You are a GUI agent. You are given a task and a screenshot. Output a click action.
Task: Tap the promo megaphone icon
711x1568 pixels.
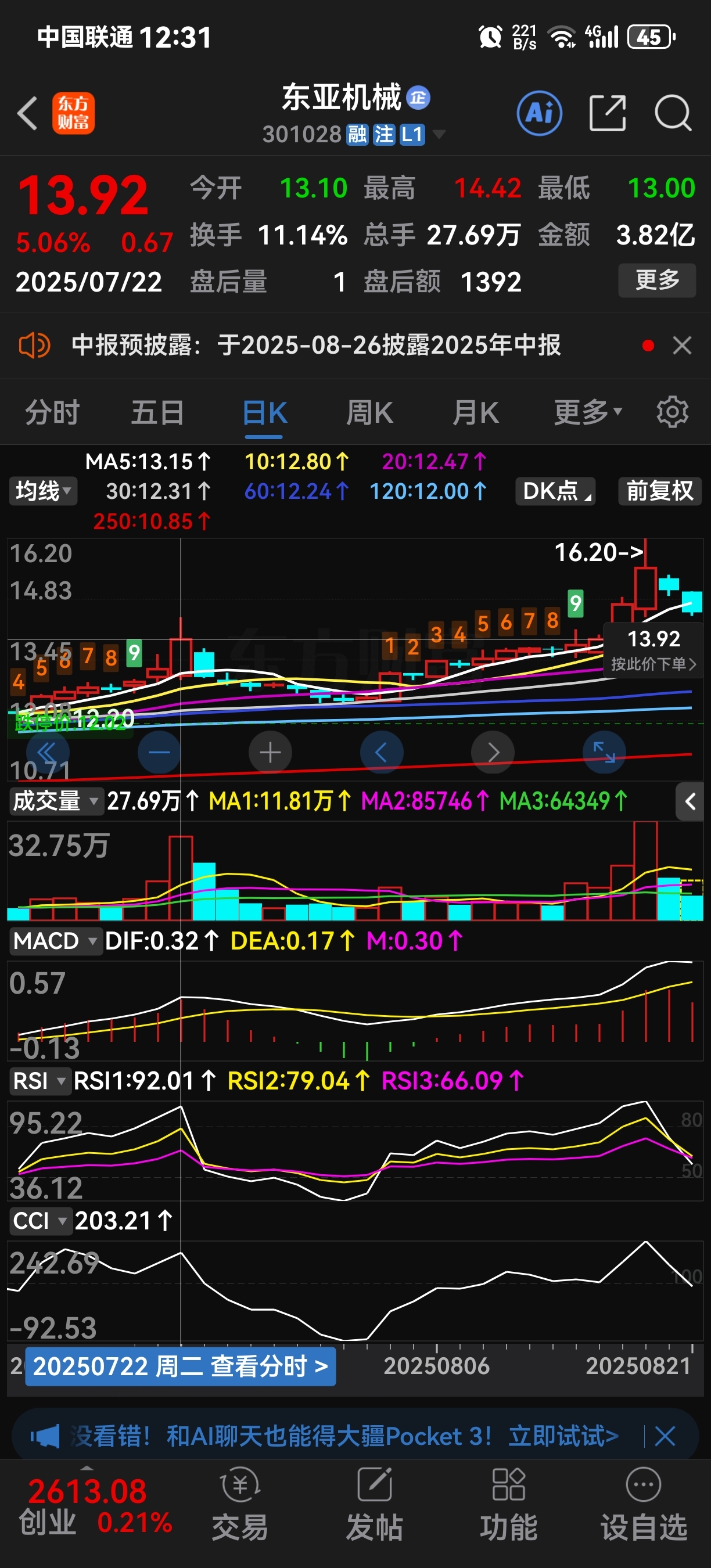pos(45,1437)
